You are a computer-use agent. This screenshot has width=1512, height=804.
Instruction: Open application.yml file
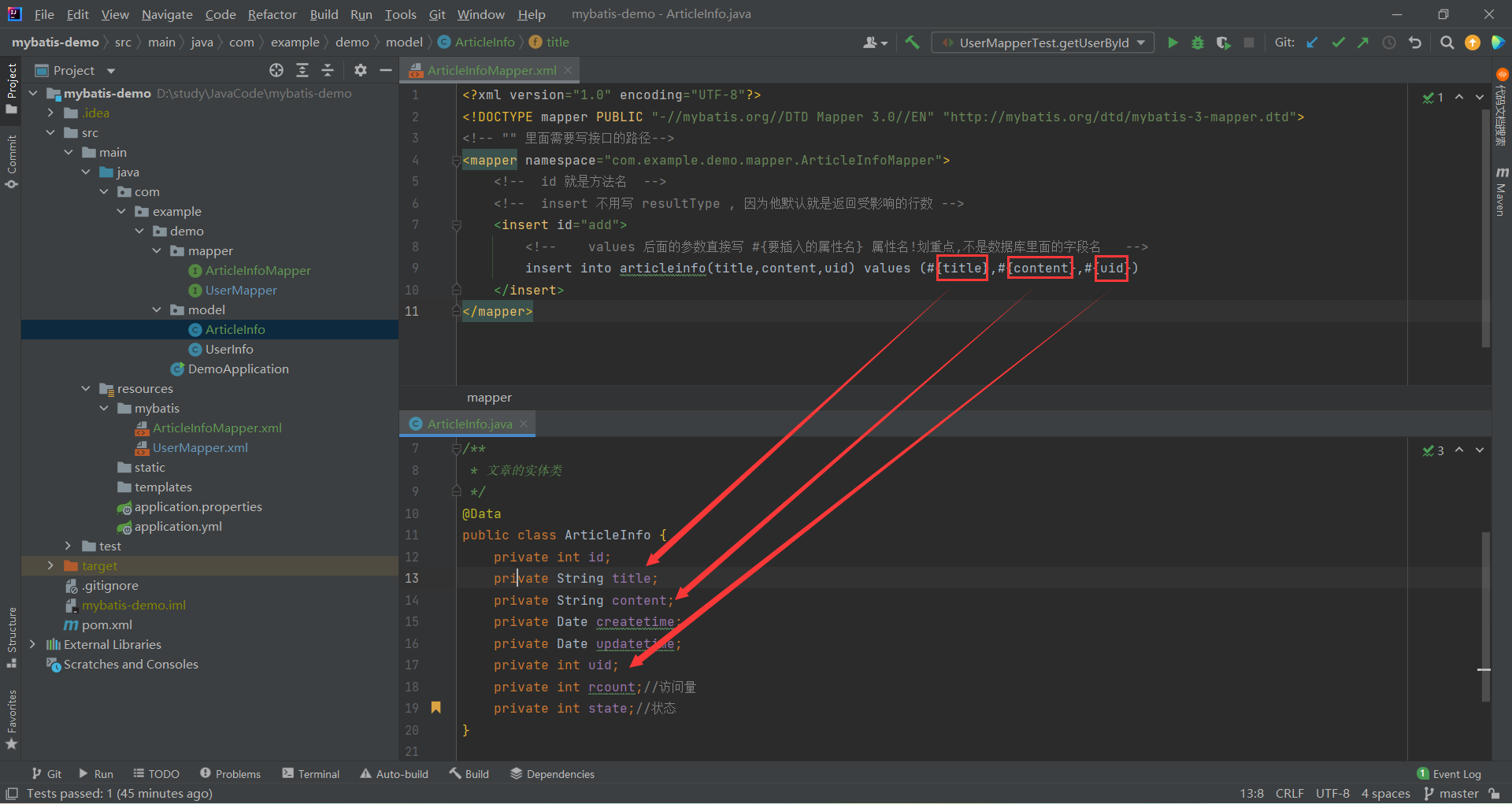[178, 526]
